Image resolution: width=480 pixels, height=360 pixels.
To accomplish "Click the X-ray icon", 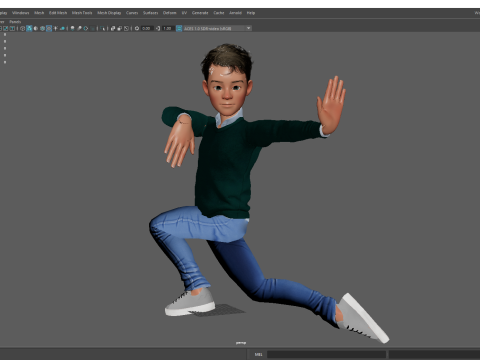I will click(113, 28).
